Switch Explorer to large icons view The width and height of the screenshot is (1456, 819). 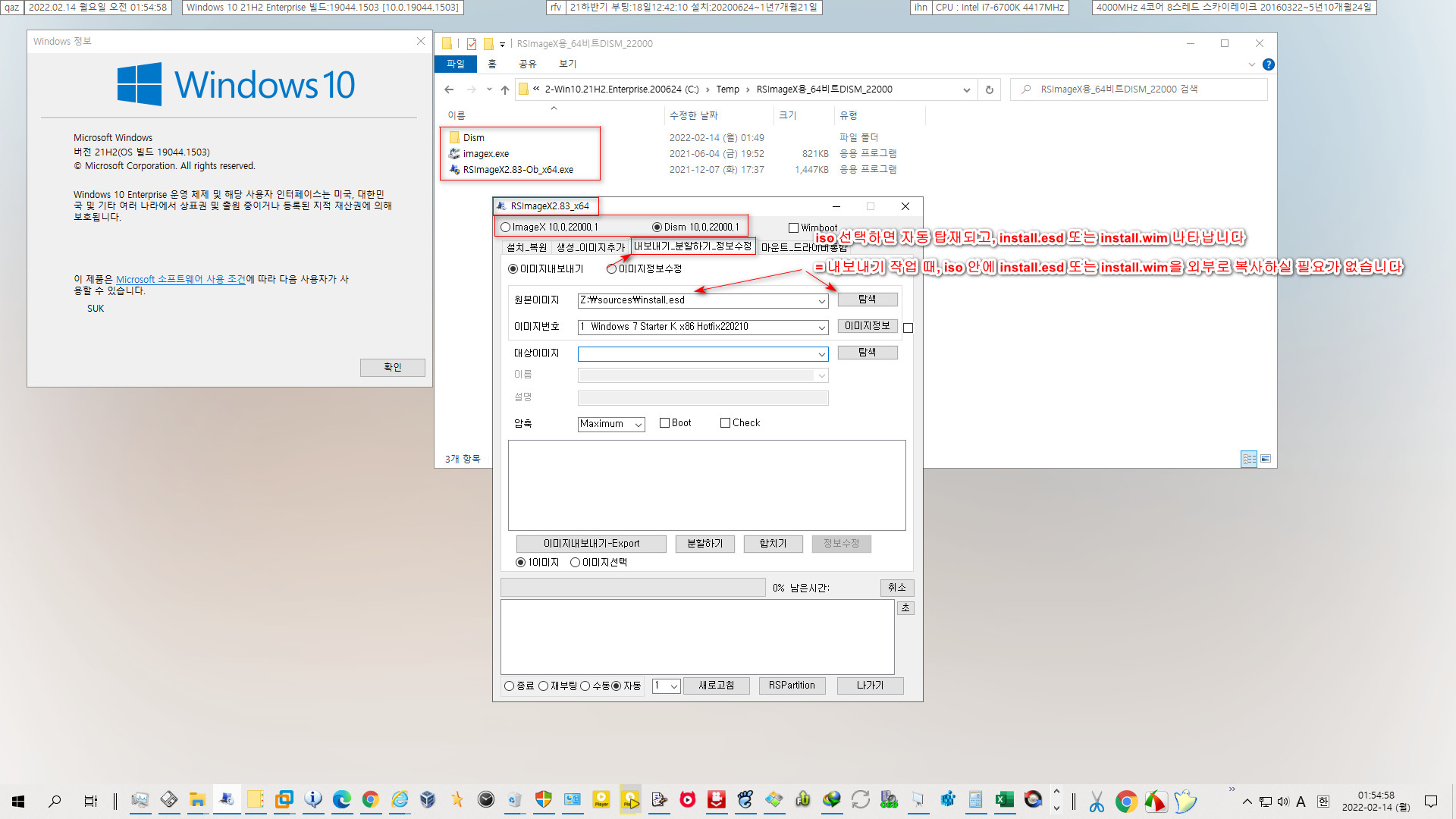(1266, 459)
